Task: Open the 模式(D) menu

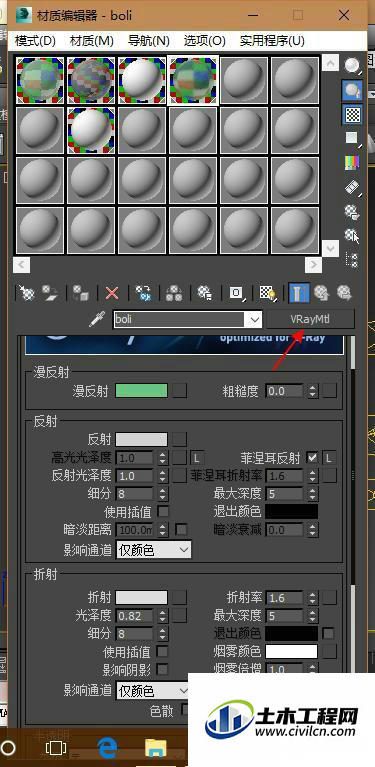Action: pyautogui.click(x=35, y=41)
